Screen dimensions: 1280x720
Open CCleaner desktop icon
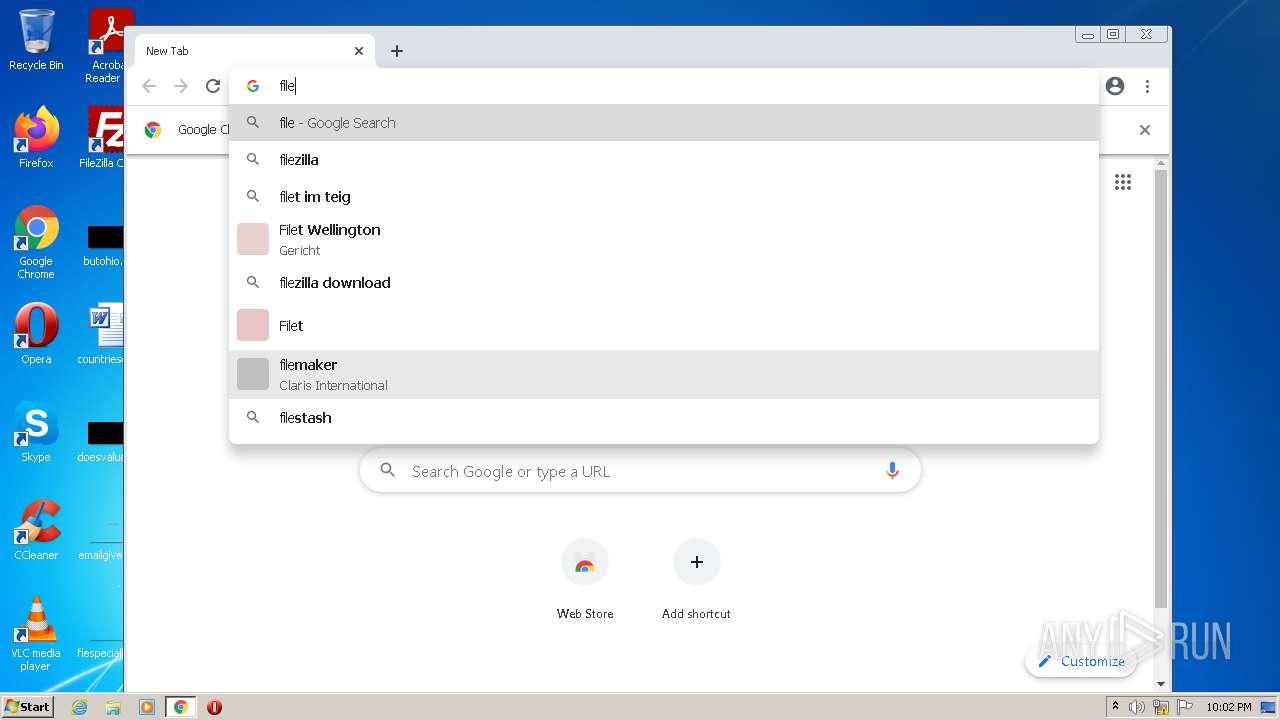click(36, 530)
